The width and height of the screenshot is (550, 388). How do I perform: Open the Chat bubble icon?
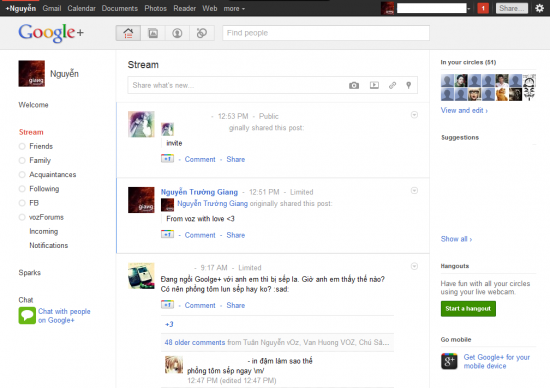click(27, 315)
